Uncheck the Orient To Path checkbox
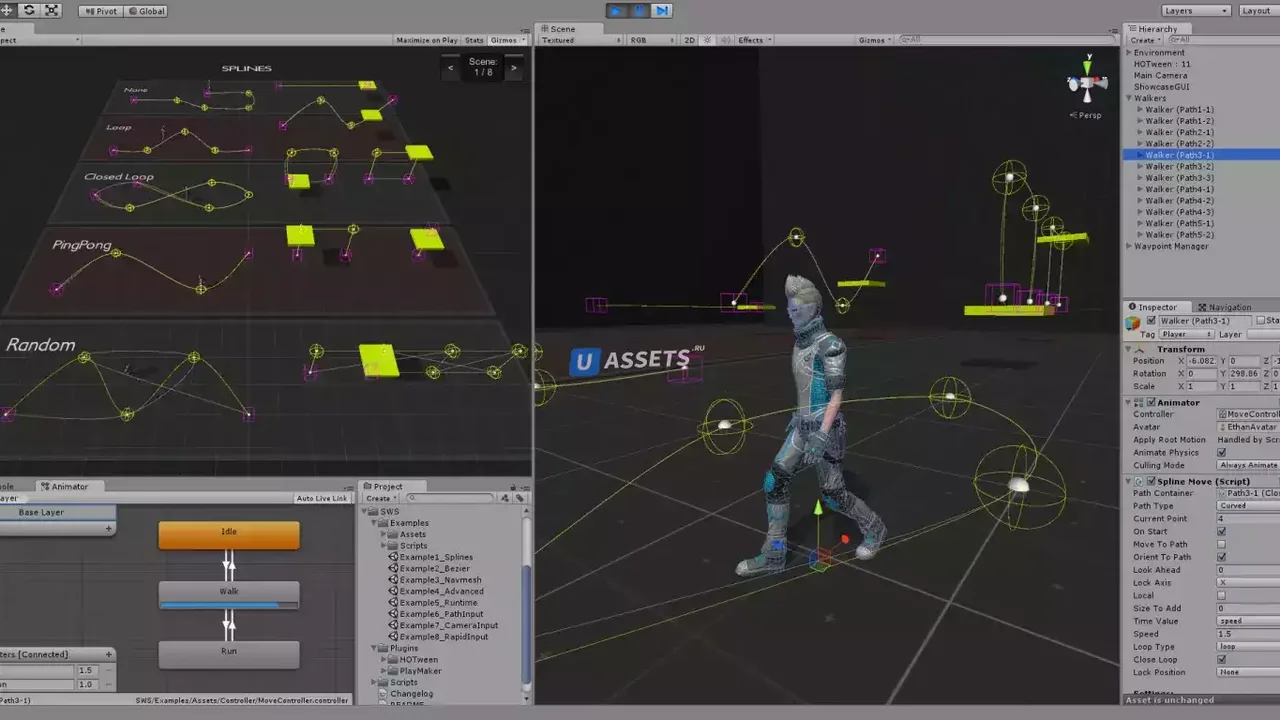 click(x=1221, y=557)
